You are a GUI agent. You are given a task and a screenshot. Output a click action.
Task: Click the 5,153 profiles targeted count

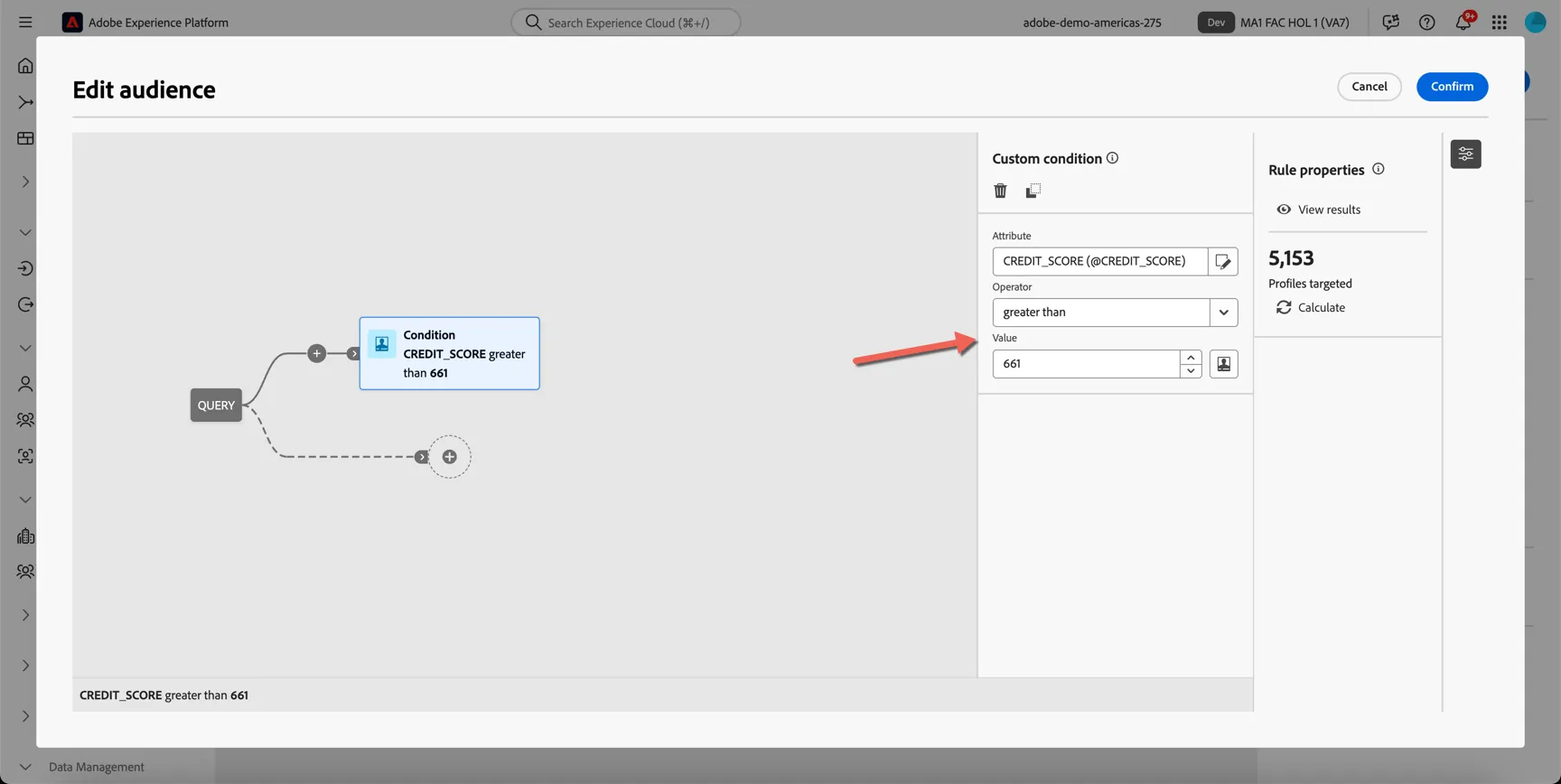[1291, 258]
